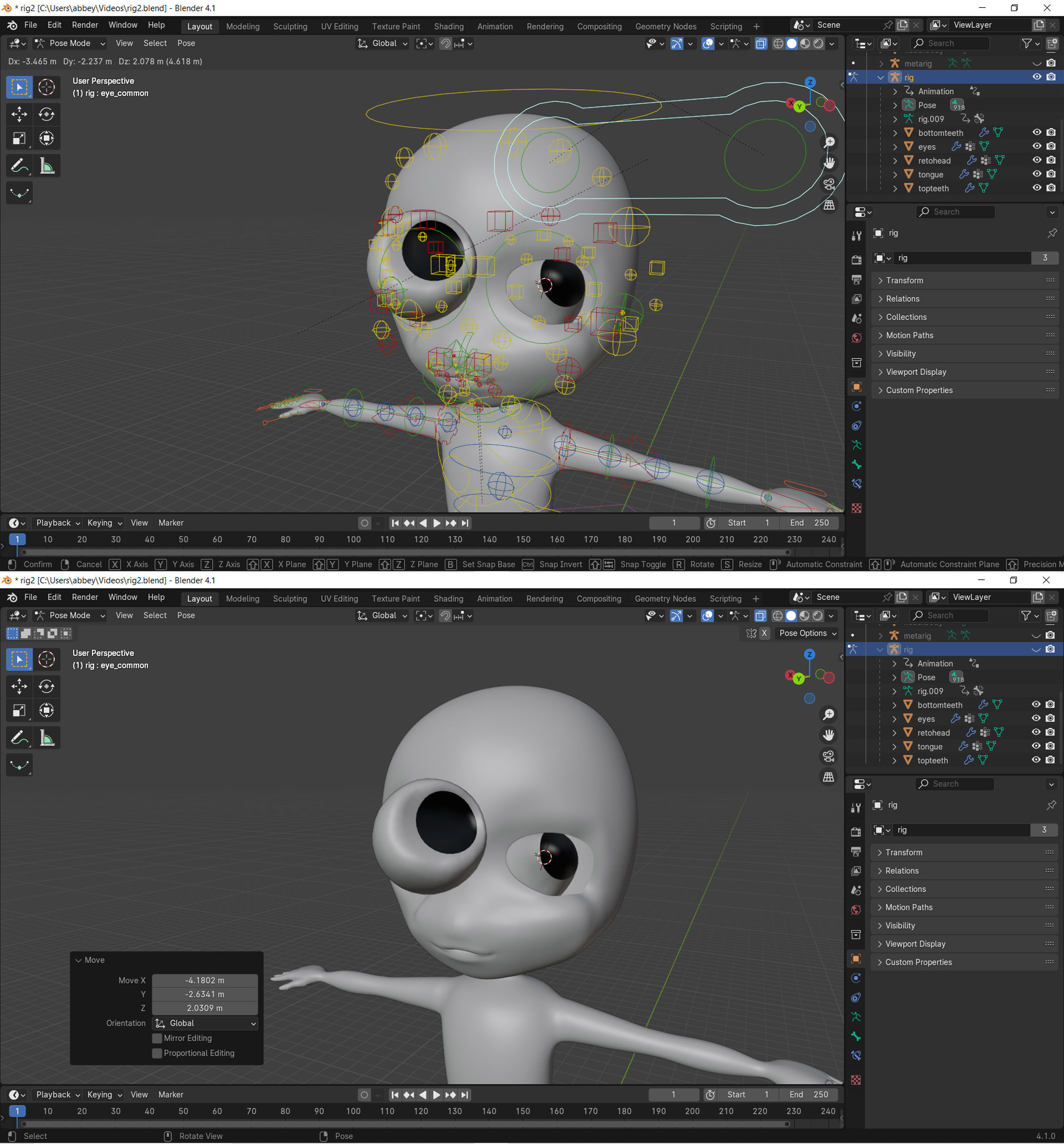Open the Bone Constraints tab in the top window

[856, 484]
